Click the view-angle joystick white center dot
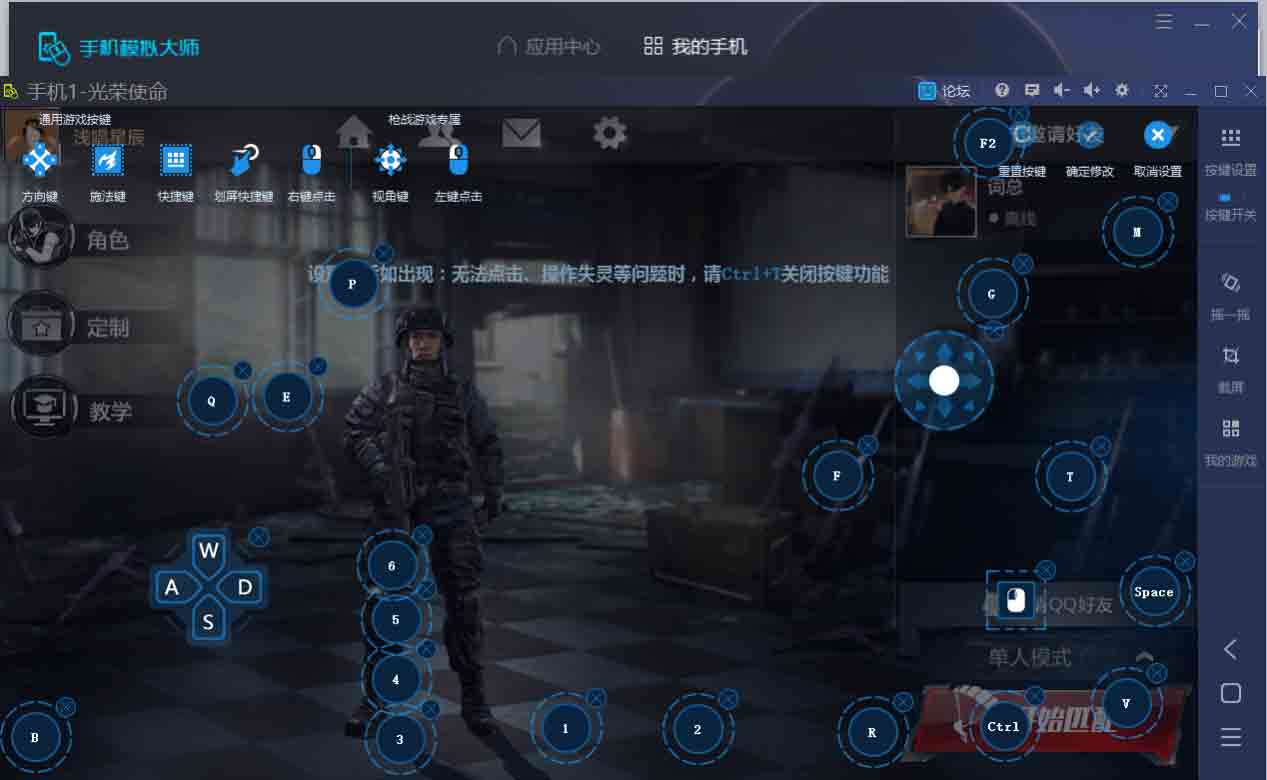The height and width of the screenshot is (780, 1267). [x=944, y=380]
